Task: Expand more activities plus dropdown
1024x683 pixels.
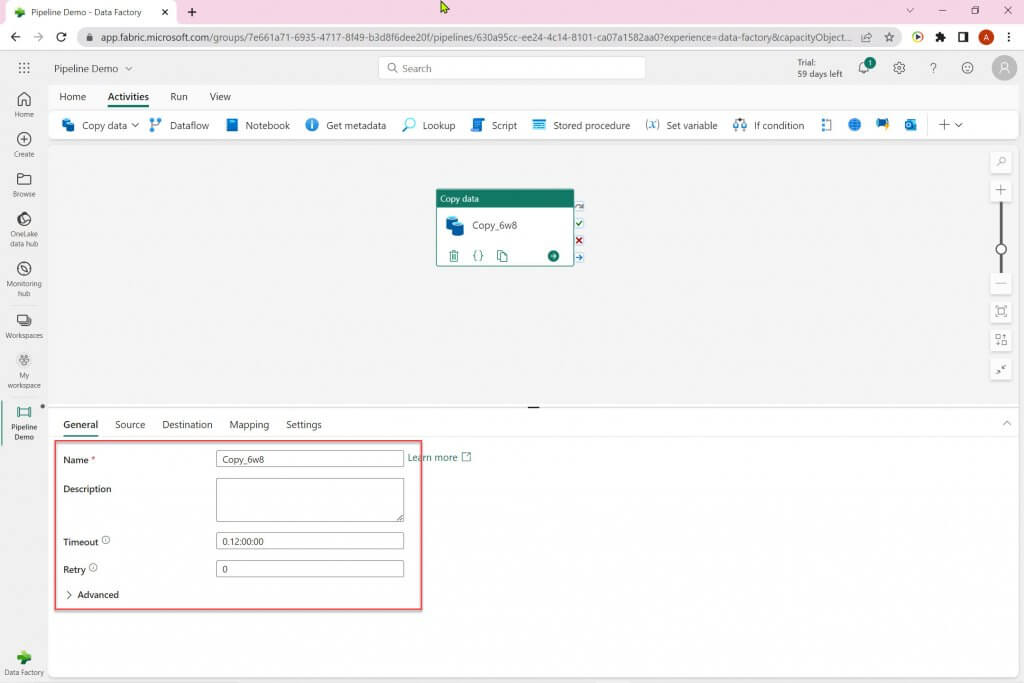Action: point(950,125)
